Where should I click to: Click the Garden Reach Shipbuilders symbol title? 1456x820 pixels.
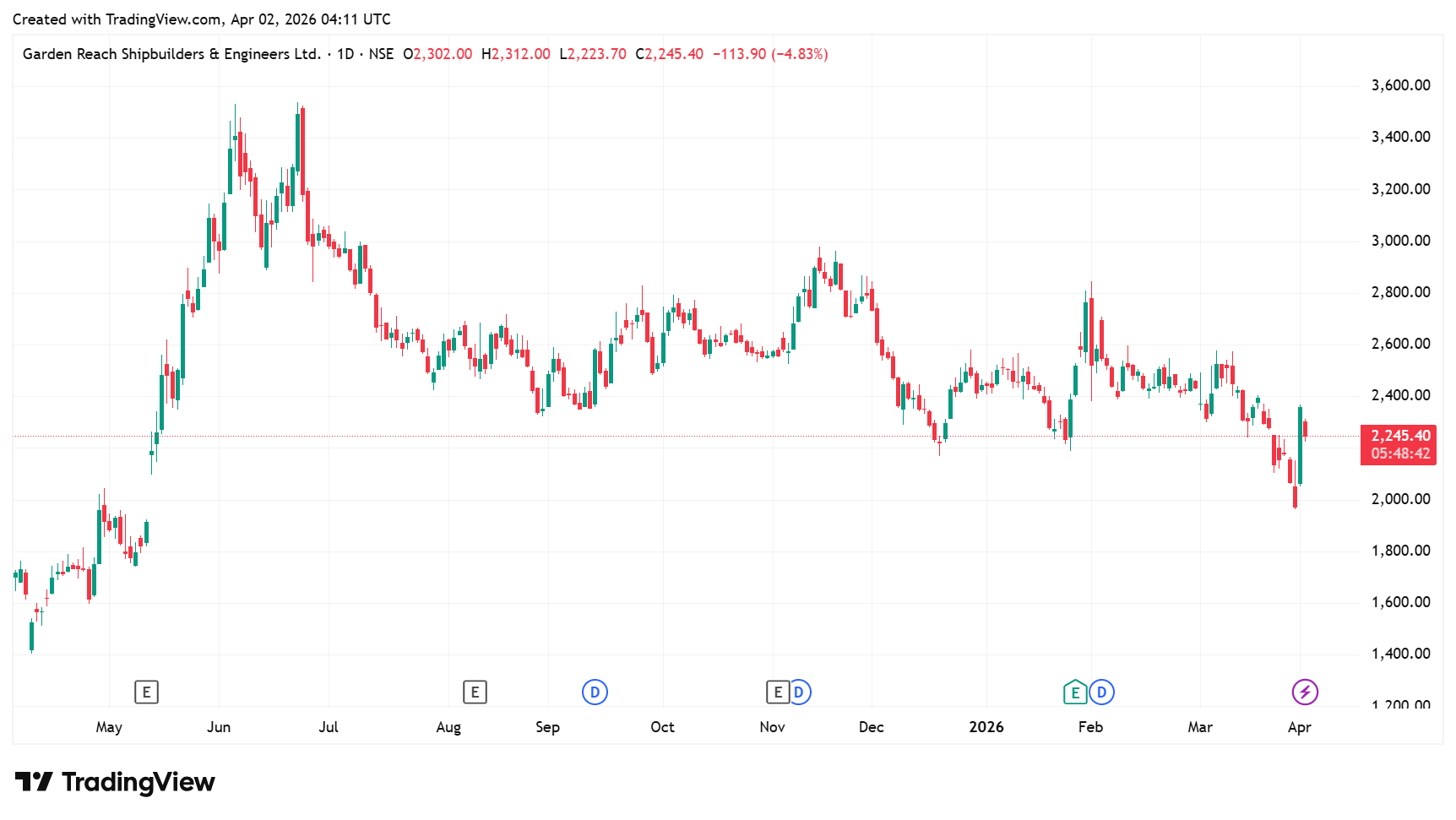(171, 54)
